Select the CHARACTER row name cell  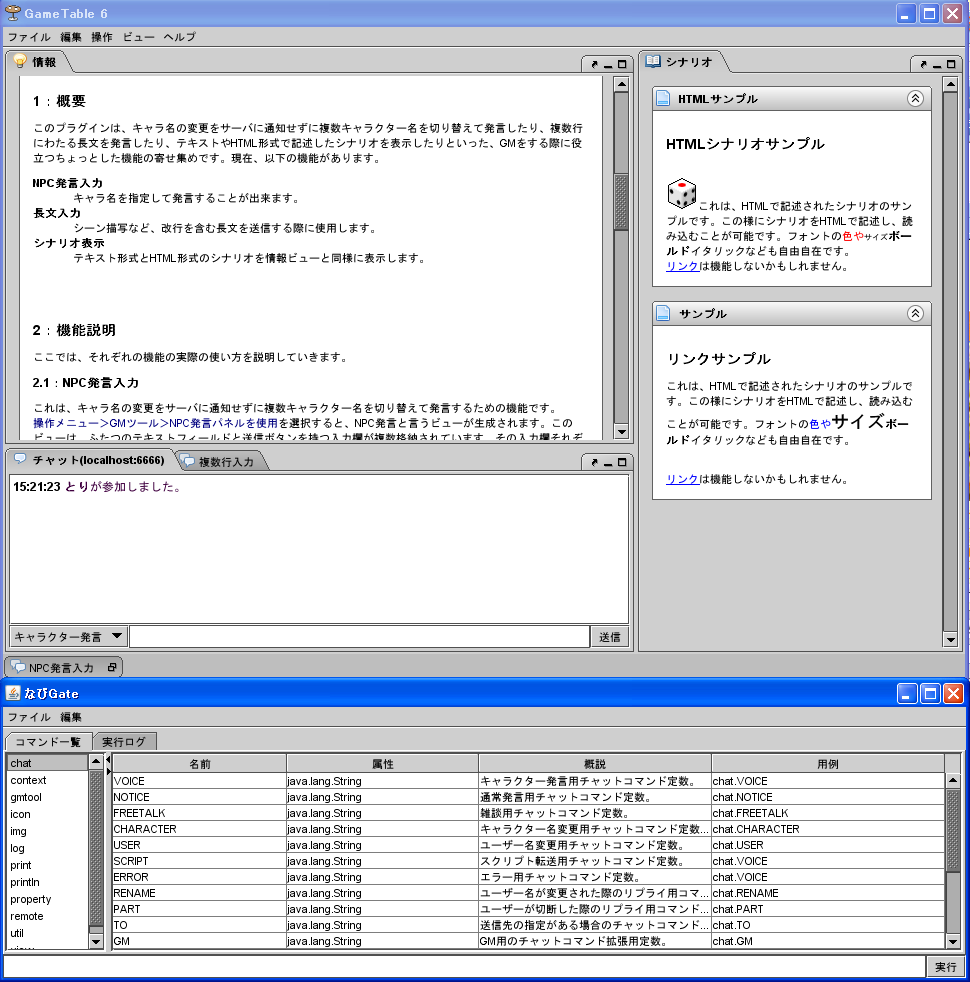pos(199,829)
